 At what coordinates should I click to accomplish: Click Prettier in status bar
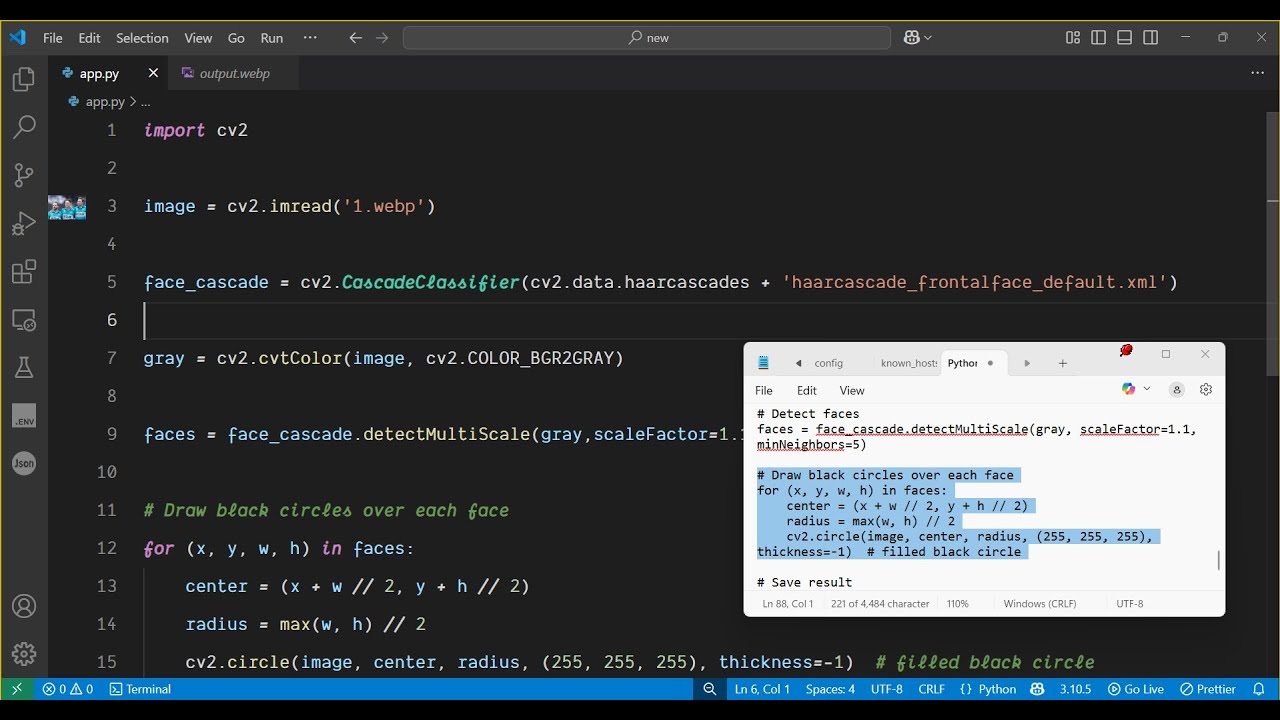pos(1208,689)
